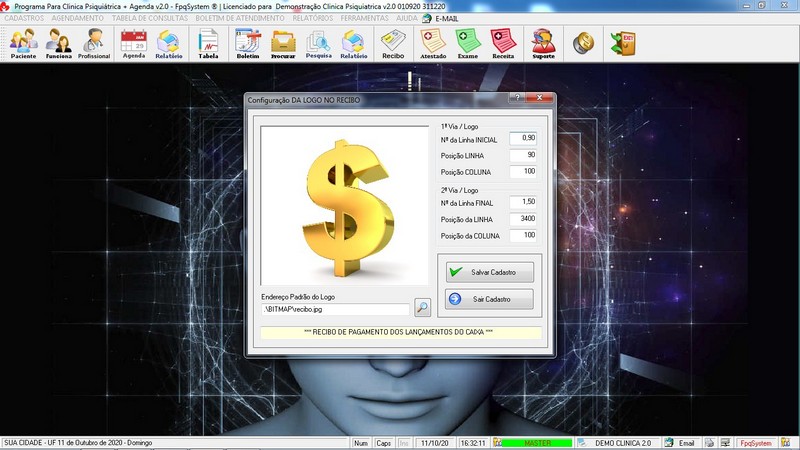
Task: Click the Endereço Padrão do Logo field
Action: 335,310
